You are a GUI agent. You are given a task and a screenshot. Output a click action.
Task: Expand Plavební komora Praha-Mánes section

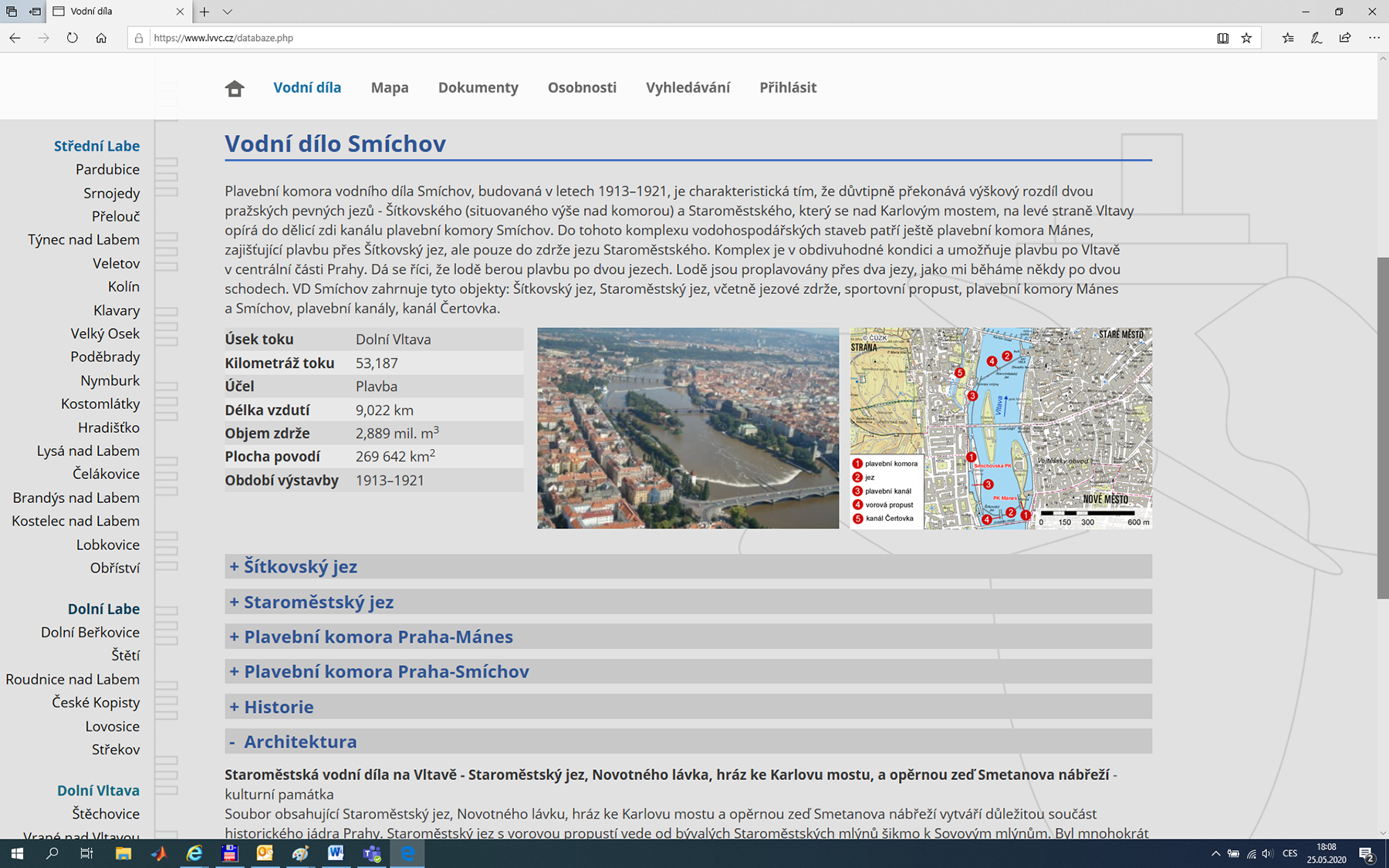pyautogui.click(x=378, y=637)
